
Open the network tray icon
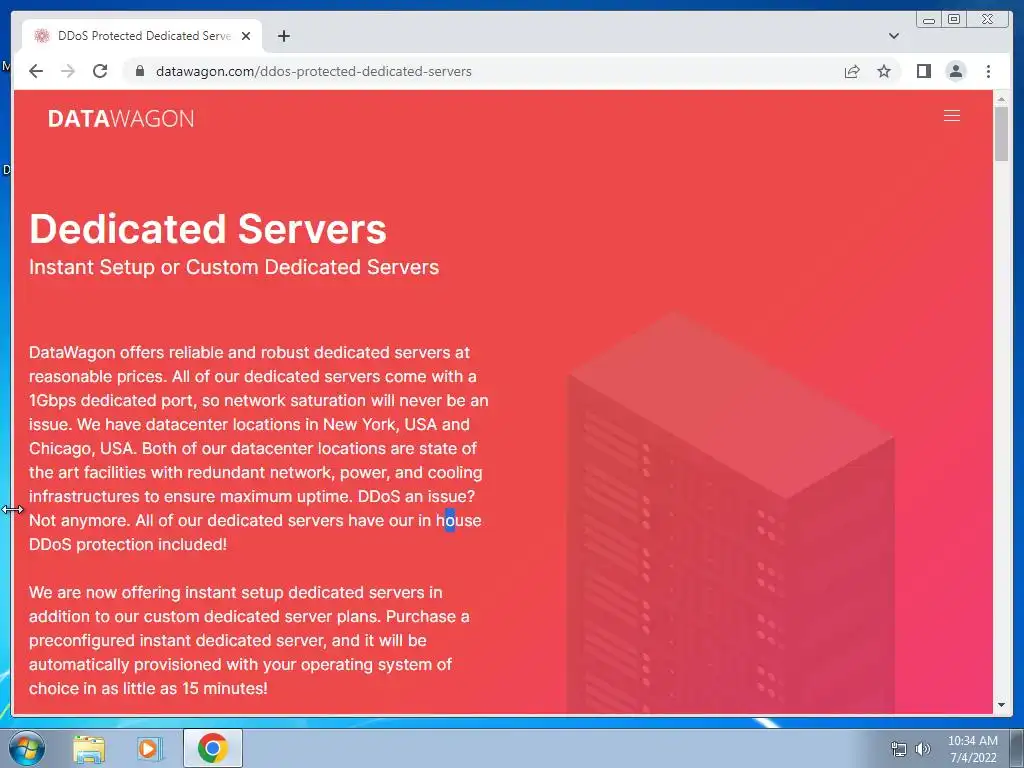899,749
